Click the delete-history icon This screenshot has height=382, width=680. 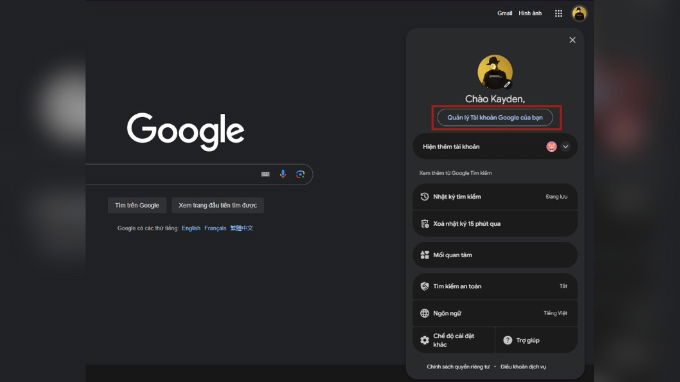coord(425,224)
